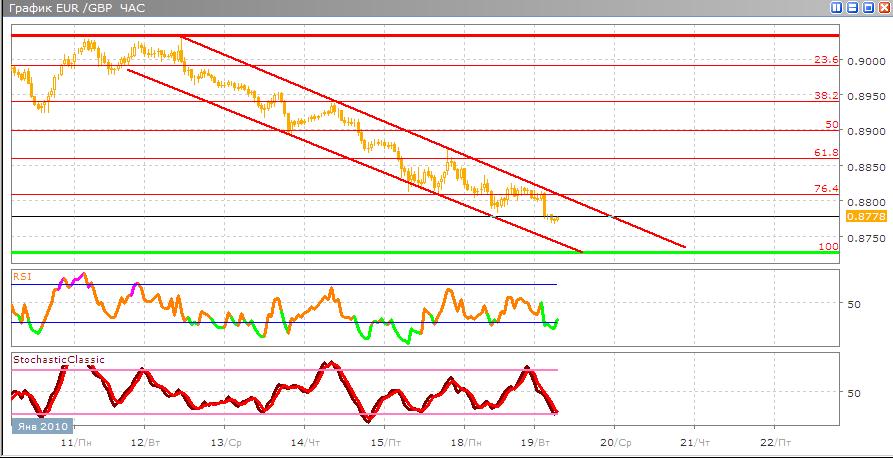893x458 pixels.
Task: Close the EUR/GBP chart window
Action: 883,8
